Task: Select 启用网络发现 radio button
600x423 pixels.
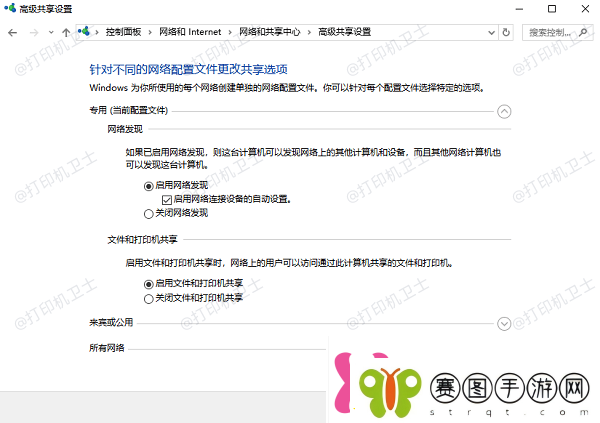Action: coord(148,186)
